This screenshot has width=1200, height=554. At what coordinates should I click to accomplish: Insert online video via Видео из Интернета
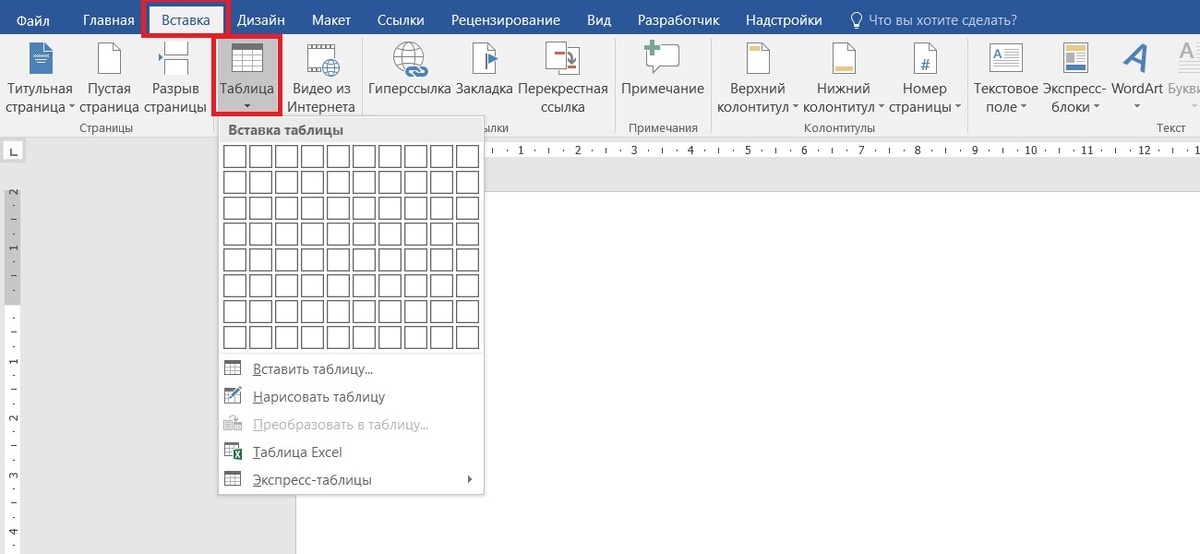pos(322,76)
